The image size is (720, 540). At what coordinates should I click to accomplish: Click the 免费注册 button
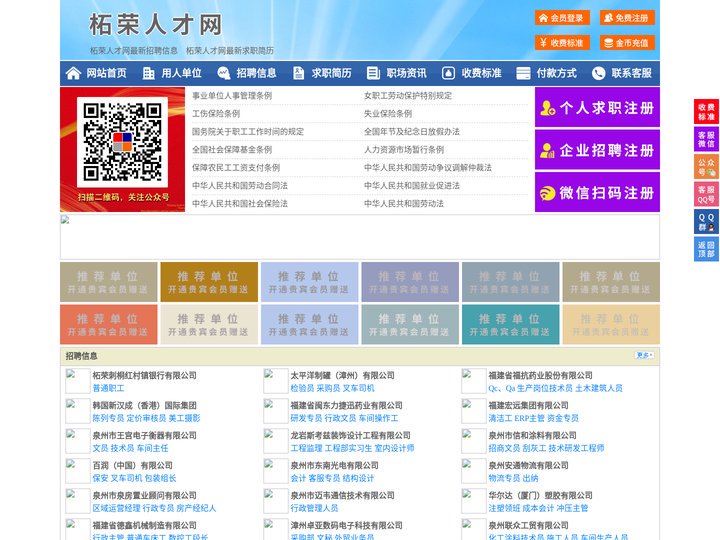[627, 18]
